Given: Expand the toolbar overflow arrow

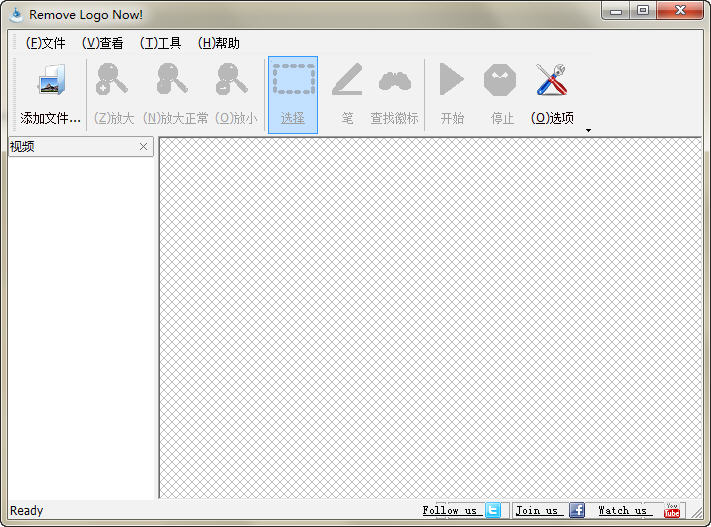Looking at the screenshot, I should pos(588,131).
